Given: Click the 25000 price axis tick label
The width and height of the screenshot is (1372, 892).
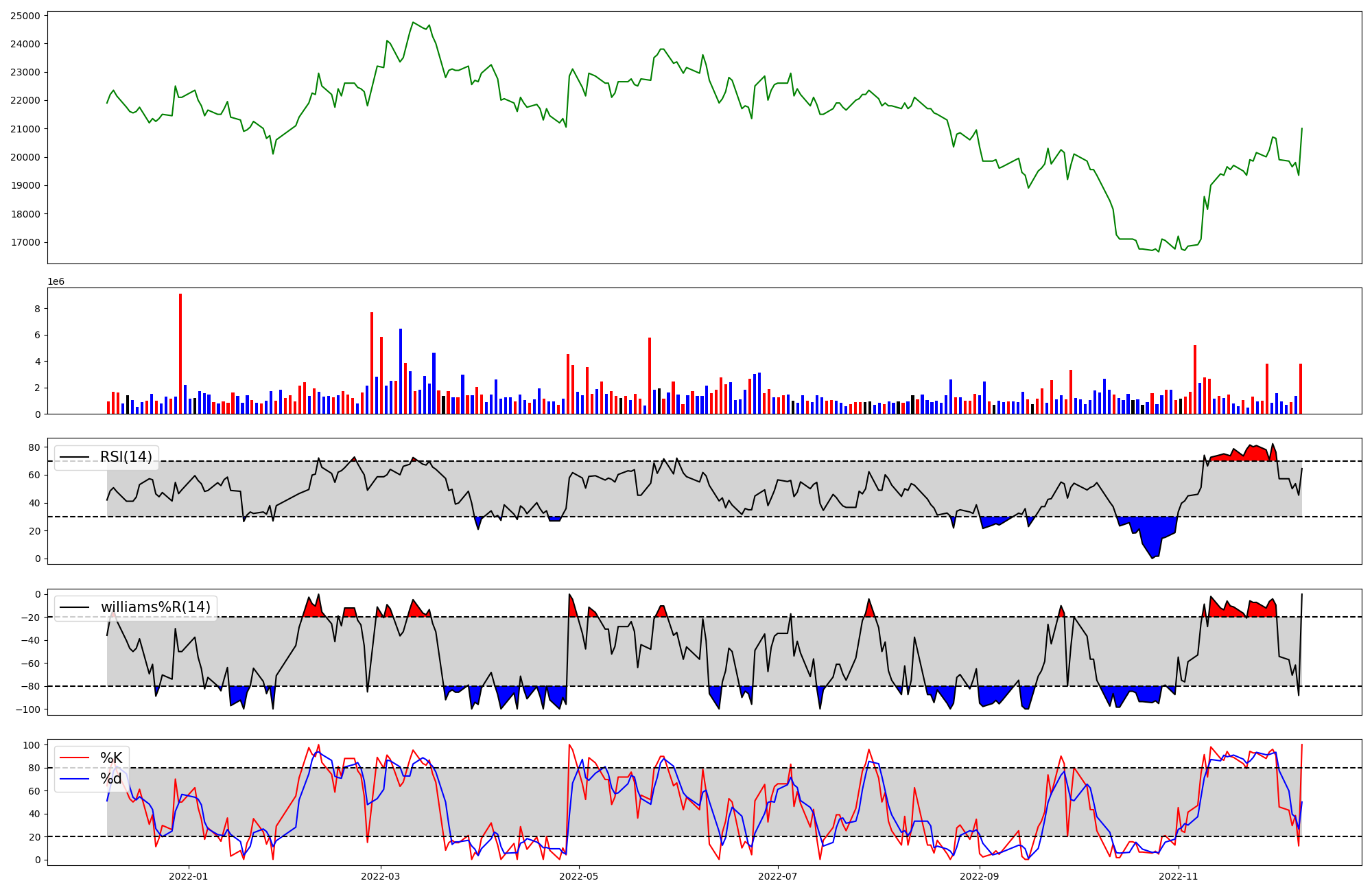Looking at the screenshot, I should [25, 15].
